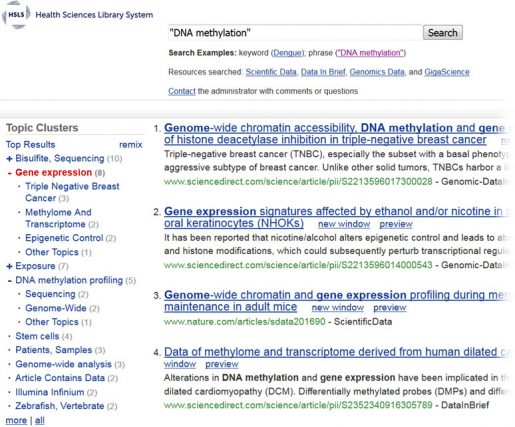This screenshot has width=515, height=427.
Task: Expand the Exposure topic cluster
Action: 9,266
